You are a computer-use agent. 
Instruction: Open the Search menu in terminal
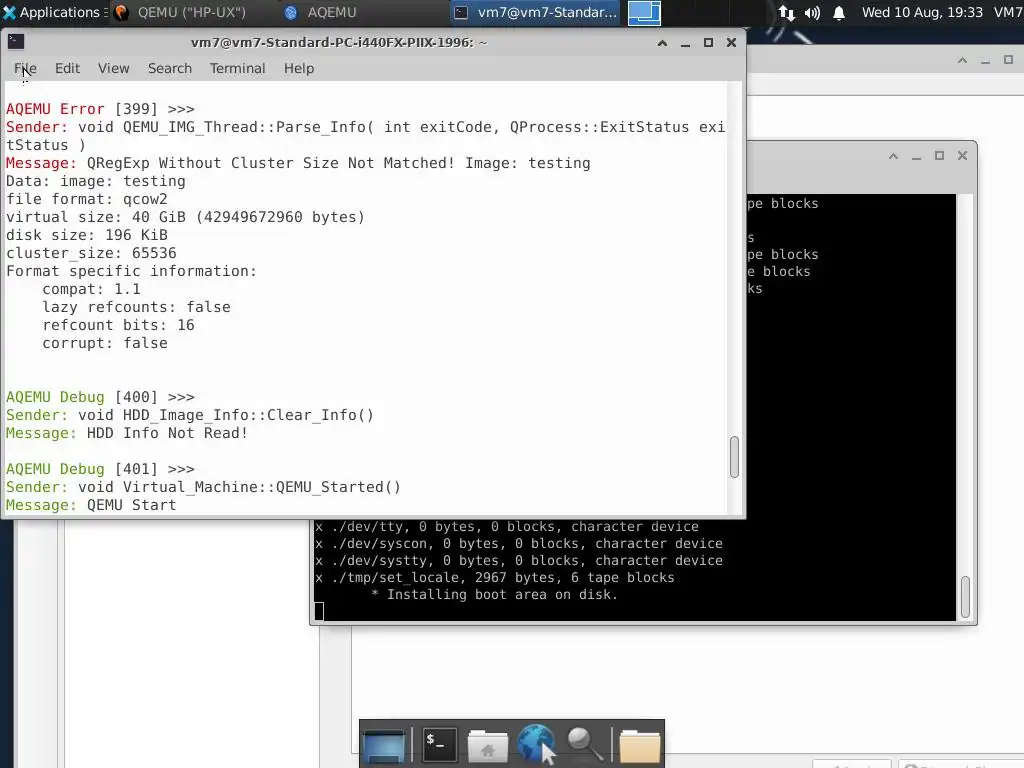tap(170, 69)
